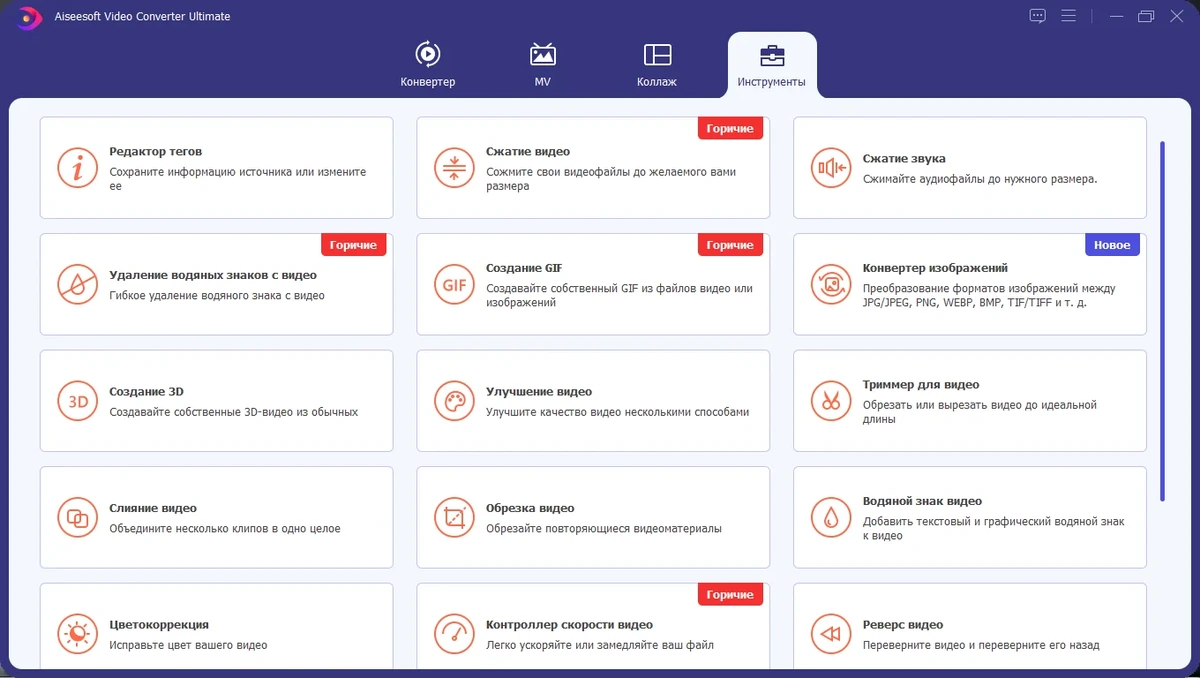Click the Обрезка видео crop icon
This screenshot has height=678, width=1200.
coord(454,517)
